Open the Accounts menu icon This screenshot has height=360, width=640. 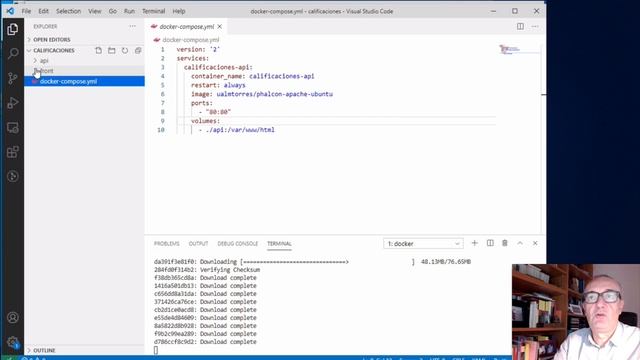click(13, 317)
